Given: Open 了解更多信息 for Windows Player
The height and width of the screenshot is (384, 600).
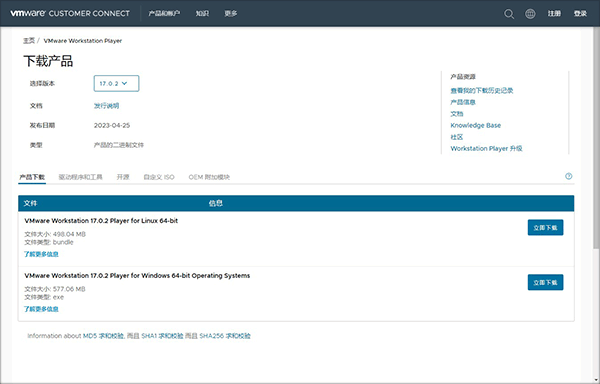Looking at the screenshot, I should pyautogui.click(x=41, y=309).
